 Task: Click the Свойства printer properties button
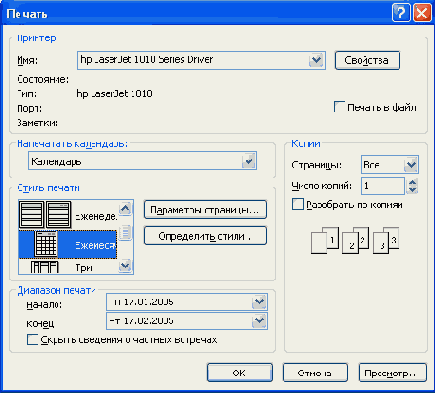(x=367, y=60)
